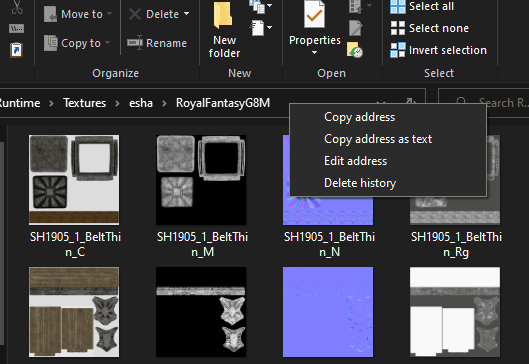Click Select all
This screenshot has height=364, width=529.
pyautogui.click(x=422, y=6)
